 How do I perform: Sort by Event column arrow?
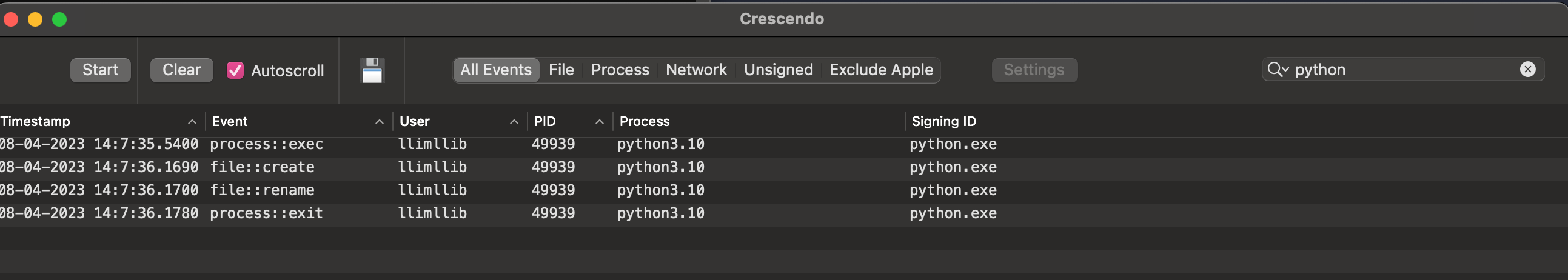pos(379,122)
